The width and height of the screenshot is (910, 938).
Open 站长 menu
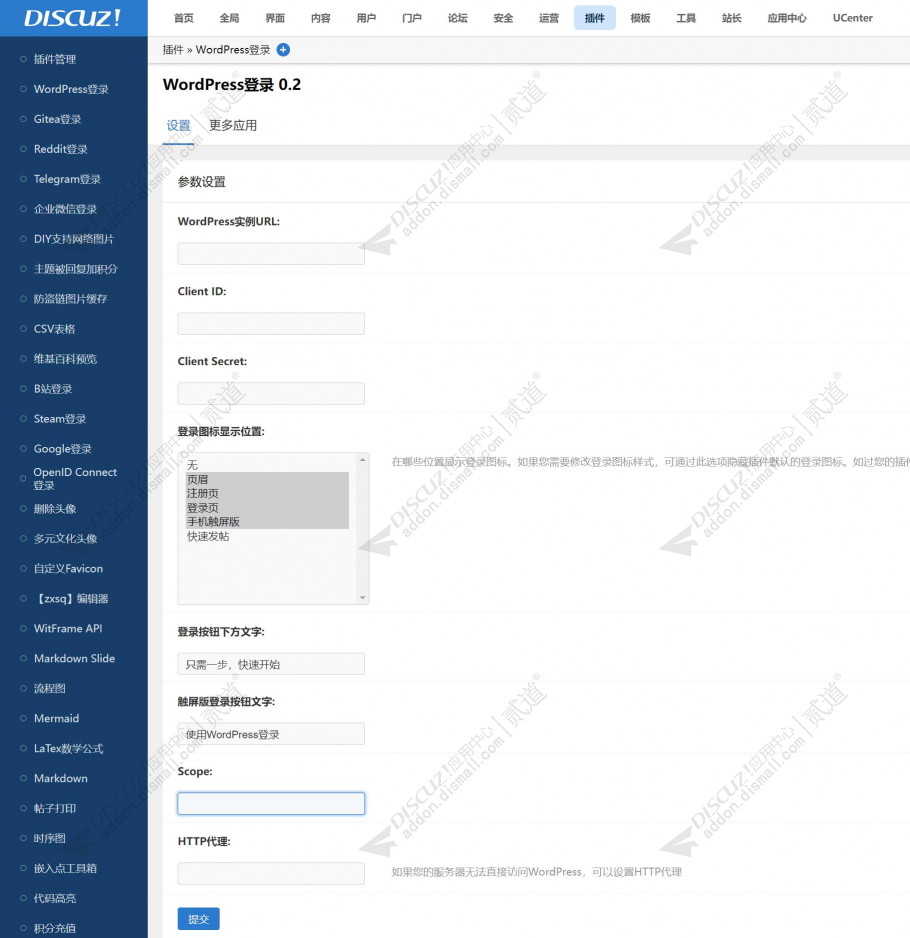coord(731,18)
